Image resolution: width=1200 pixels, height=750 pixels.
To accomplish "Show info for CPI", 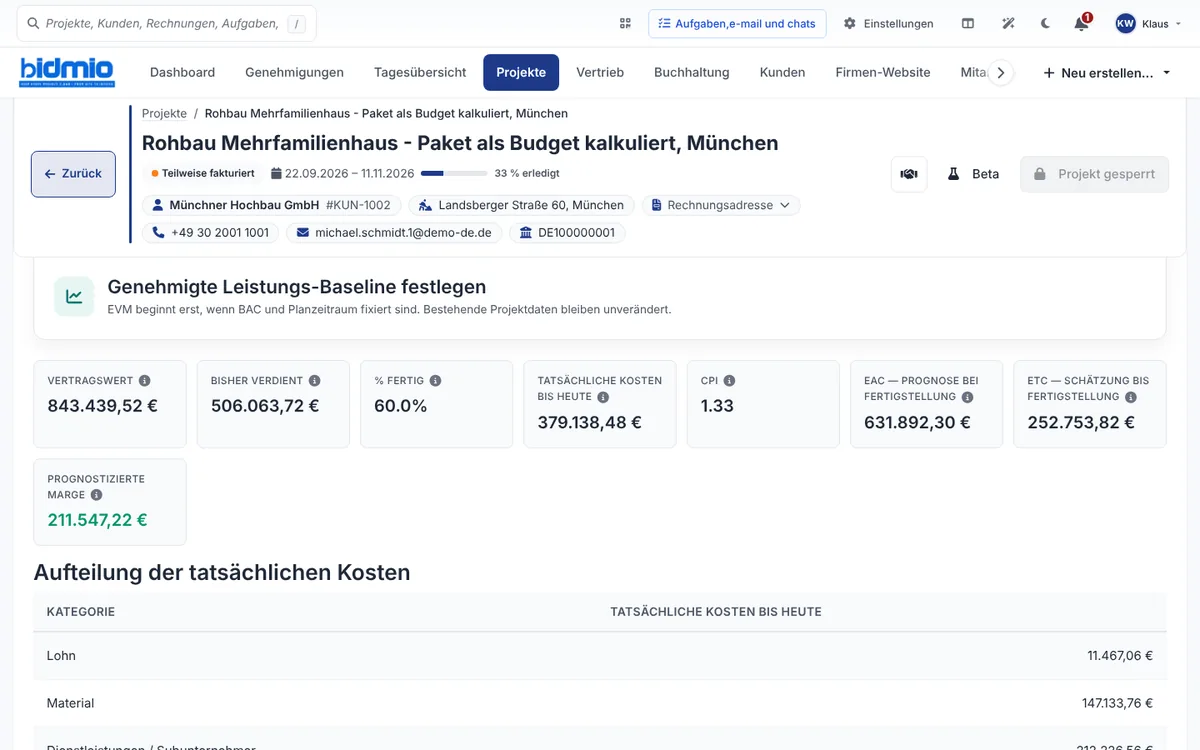I will (729, 381).
